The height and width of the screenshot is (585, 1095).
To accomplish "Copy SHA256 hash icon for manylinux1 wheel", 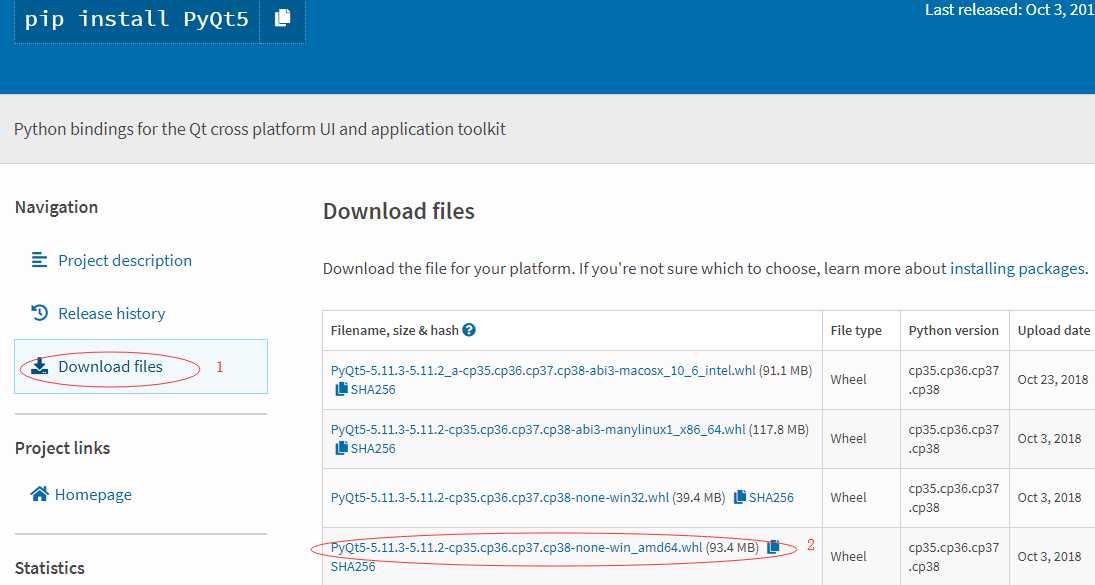I will coord(341,448).
